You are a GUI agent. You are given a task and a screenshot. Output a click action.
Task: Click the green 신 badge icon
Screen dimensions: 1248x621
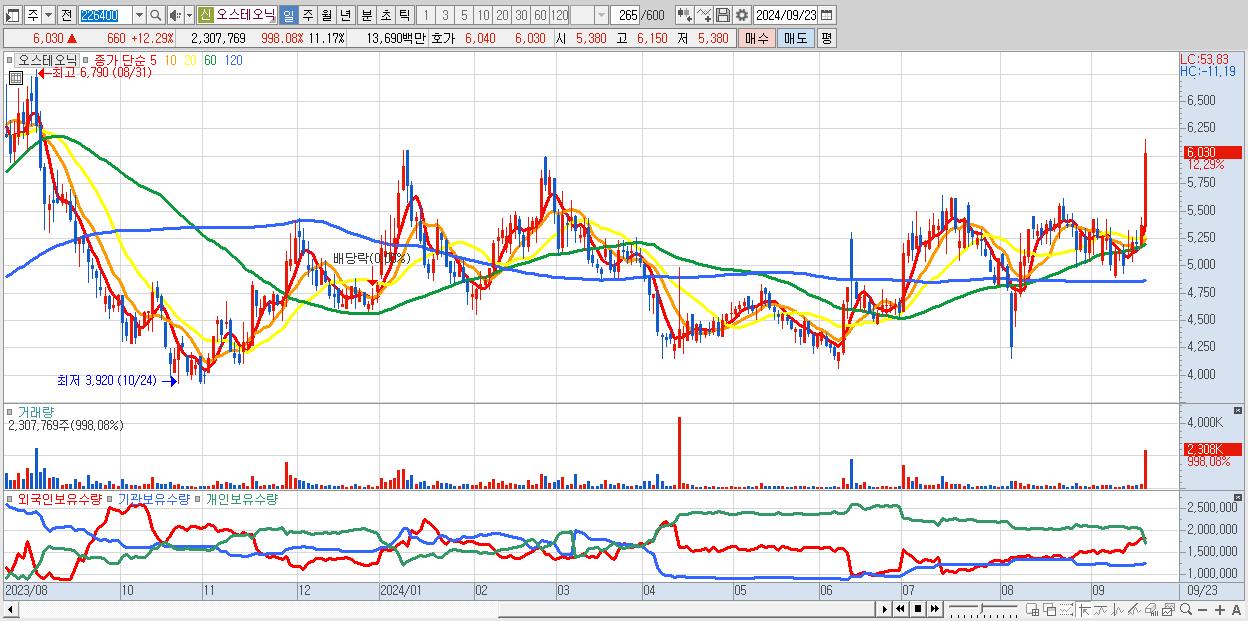pos(205,15)
